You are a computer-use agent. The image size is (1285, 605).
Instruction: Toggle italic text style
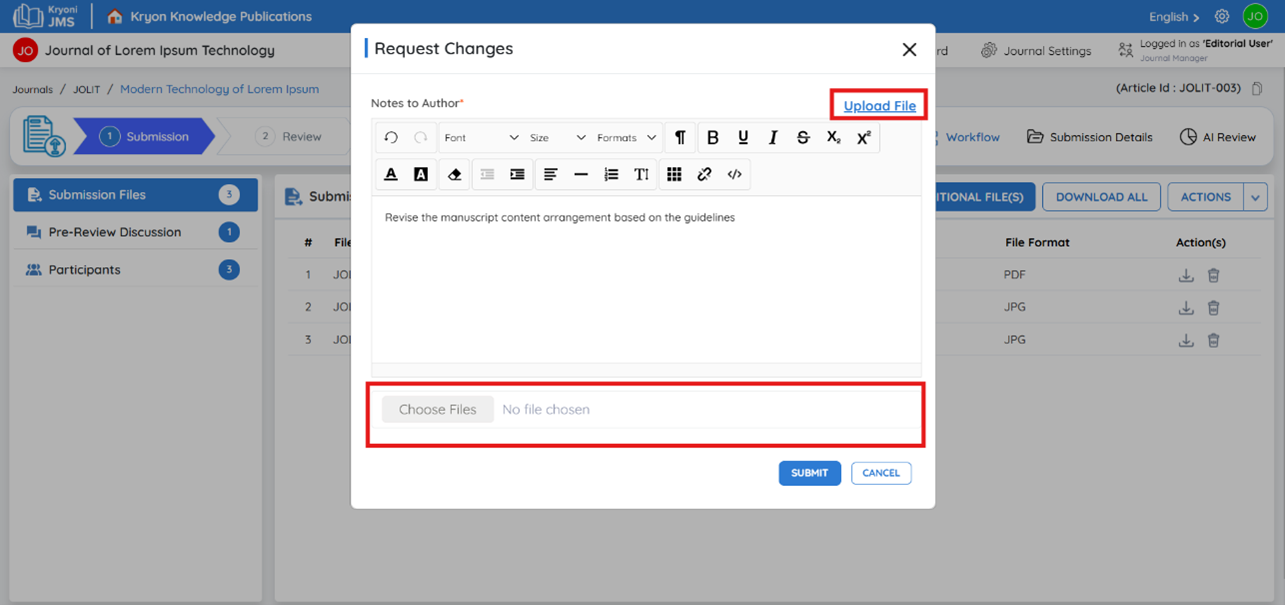(773, 137)
